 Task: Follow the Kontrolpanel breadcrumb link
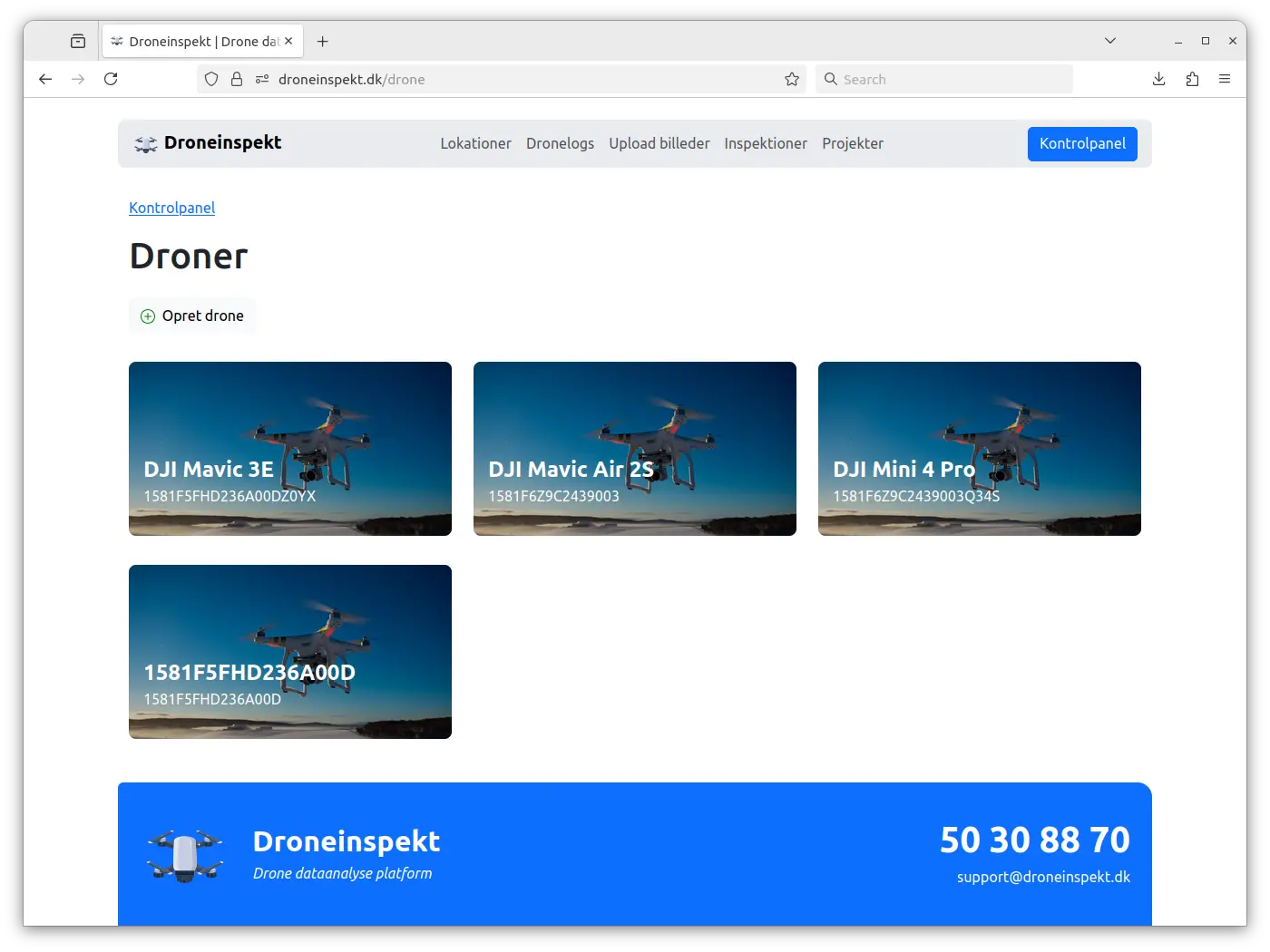[x=171, y=208]
